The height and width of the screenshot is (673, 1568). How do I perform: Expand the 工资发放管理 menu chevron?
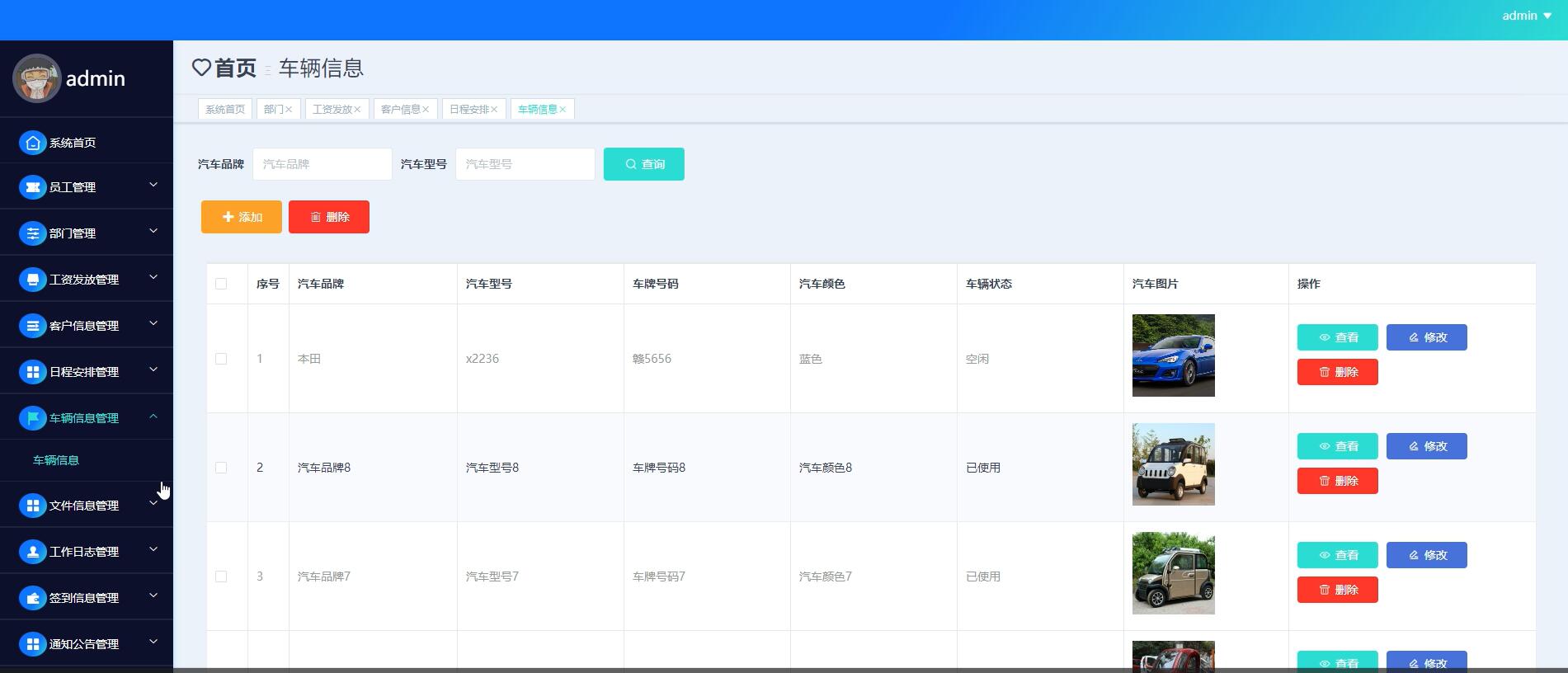click(x=153, y=277)
